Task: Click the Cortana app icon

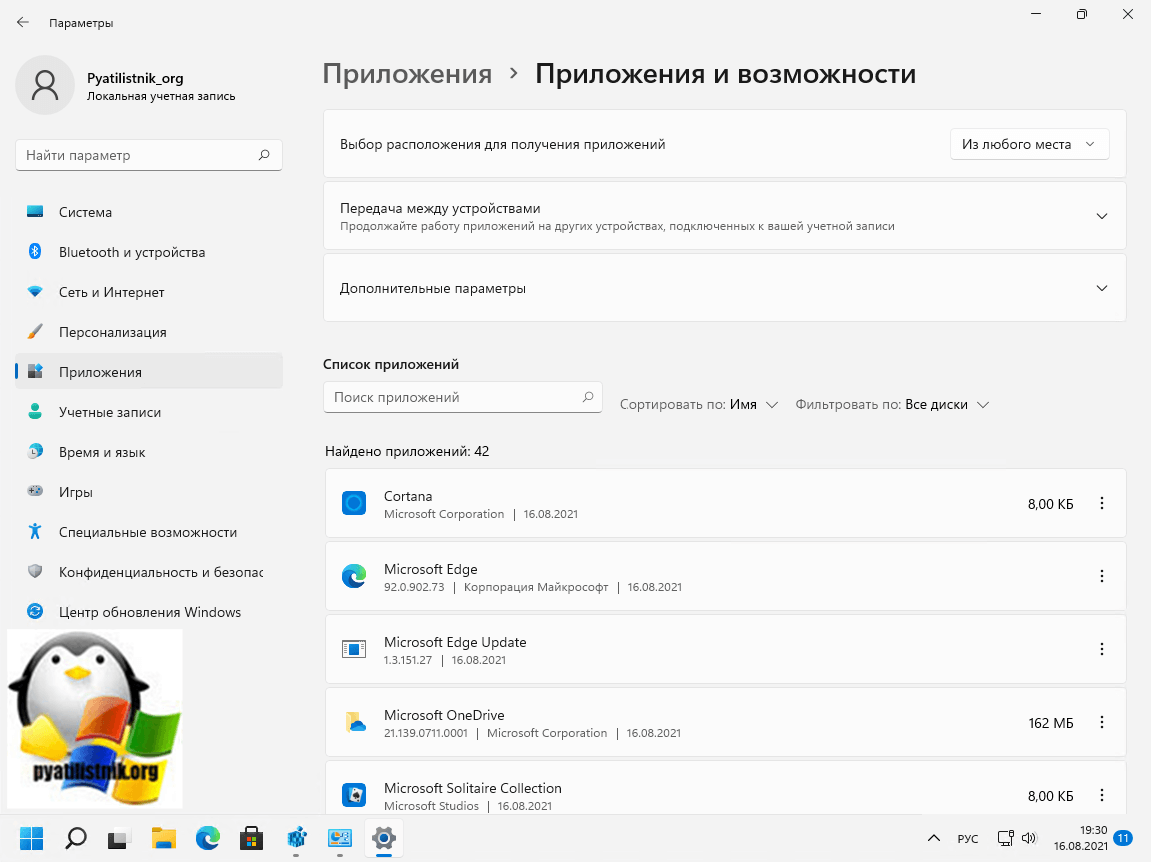Action: [x=354, y=504]
